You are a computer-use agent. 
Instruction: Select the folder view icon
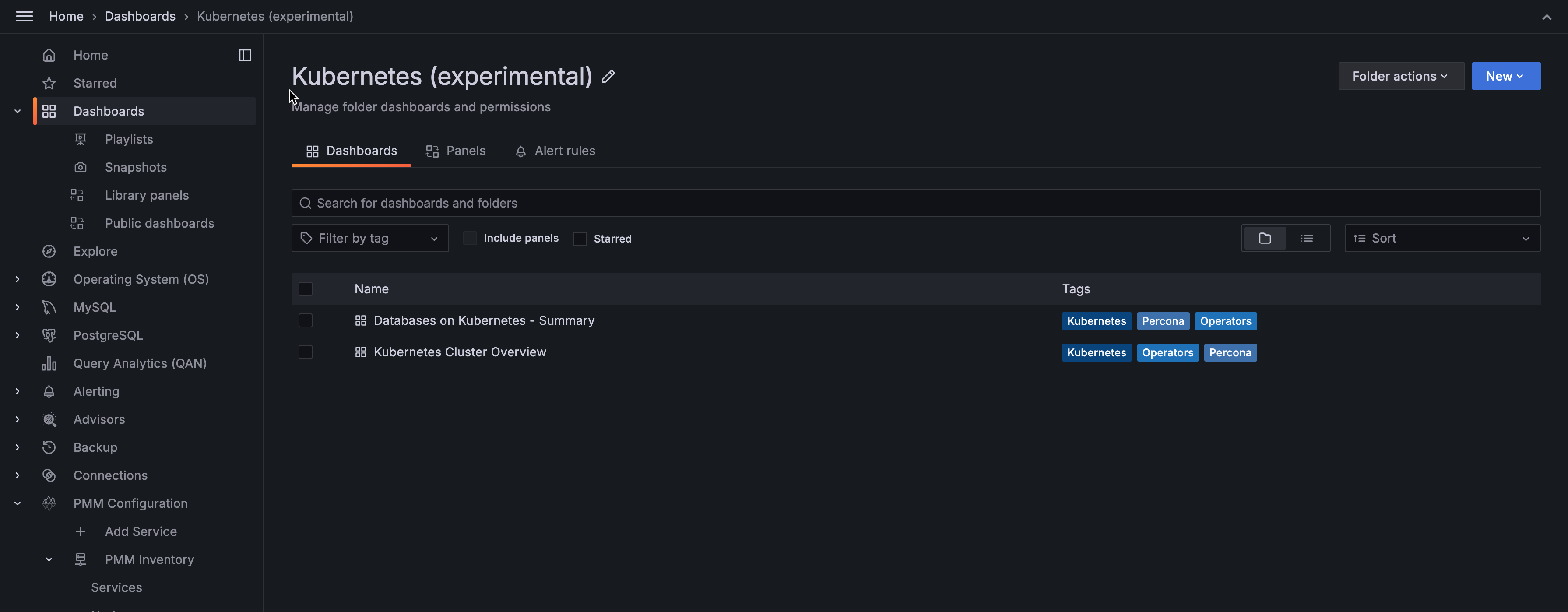pos(1264,238)
